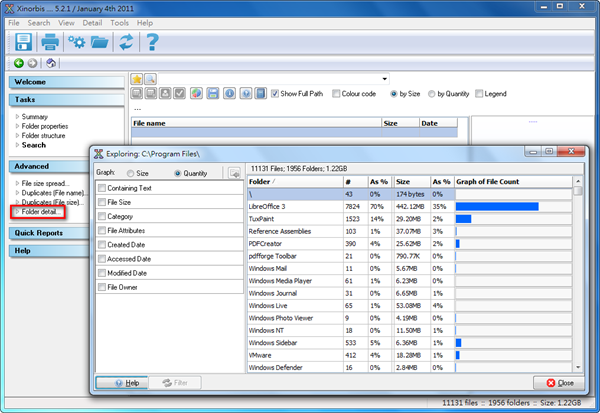Open the Detail menu

[92, 22]
